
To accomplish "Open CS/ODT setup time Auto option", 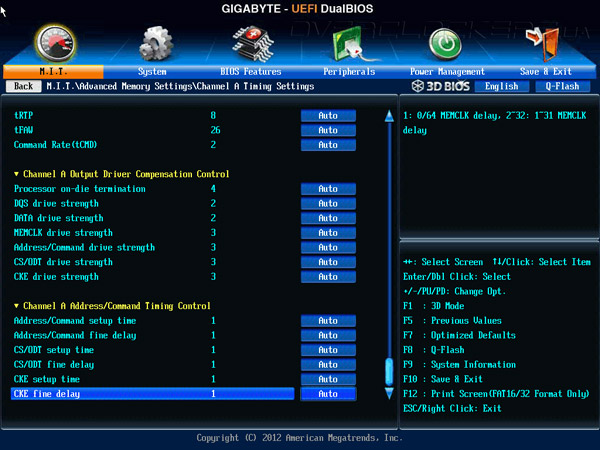I will coord(328,350).
